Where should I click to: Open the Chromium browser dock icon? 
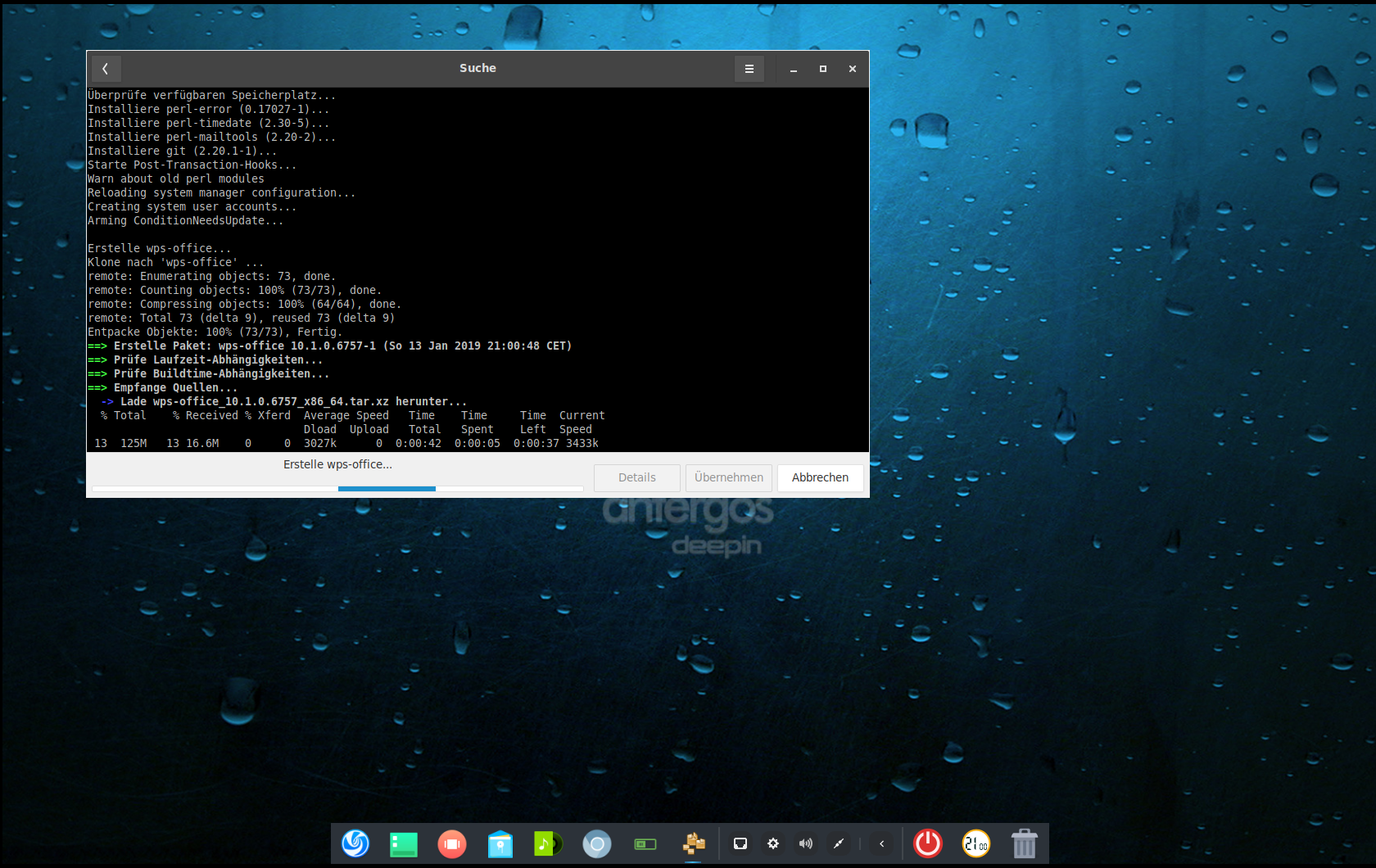[596, 843]
